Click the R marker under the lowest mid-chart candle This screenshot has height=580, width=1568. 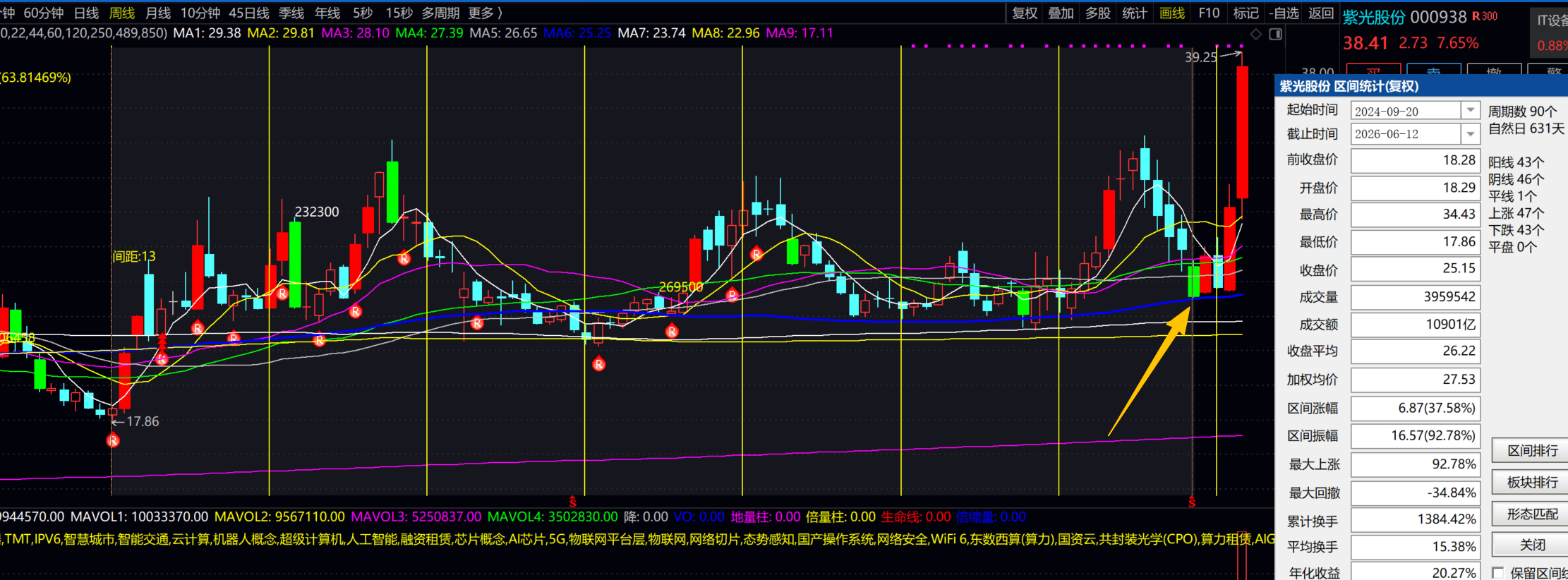point(599,364)
